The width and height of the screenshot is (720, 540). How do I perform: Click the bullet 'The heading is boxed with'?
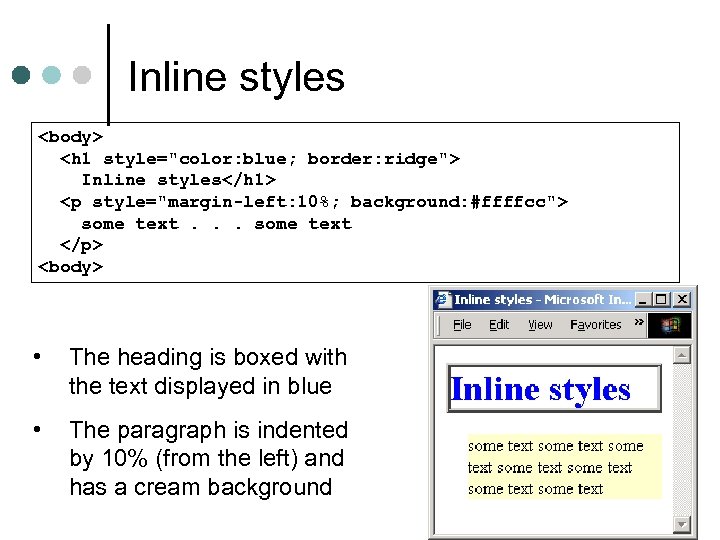208,357
